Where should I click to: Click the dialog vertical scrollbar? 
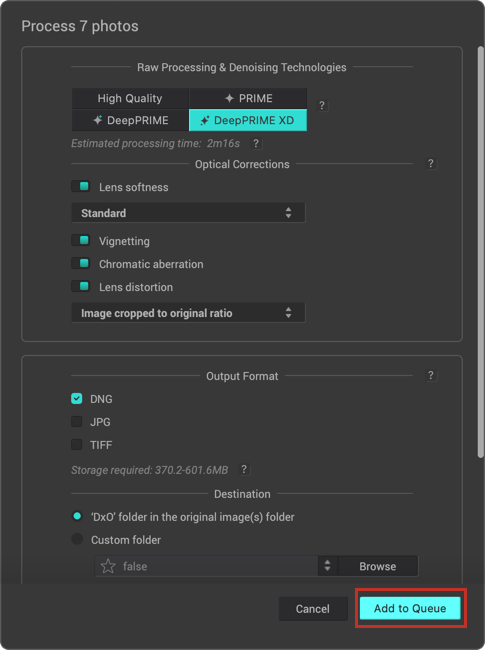(x=480, y=252)
